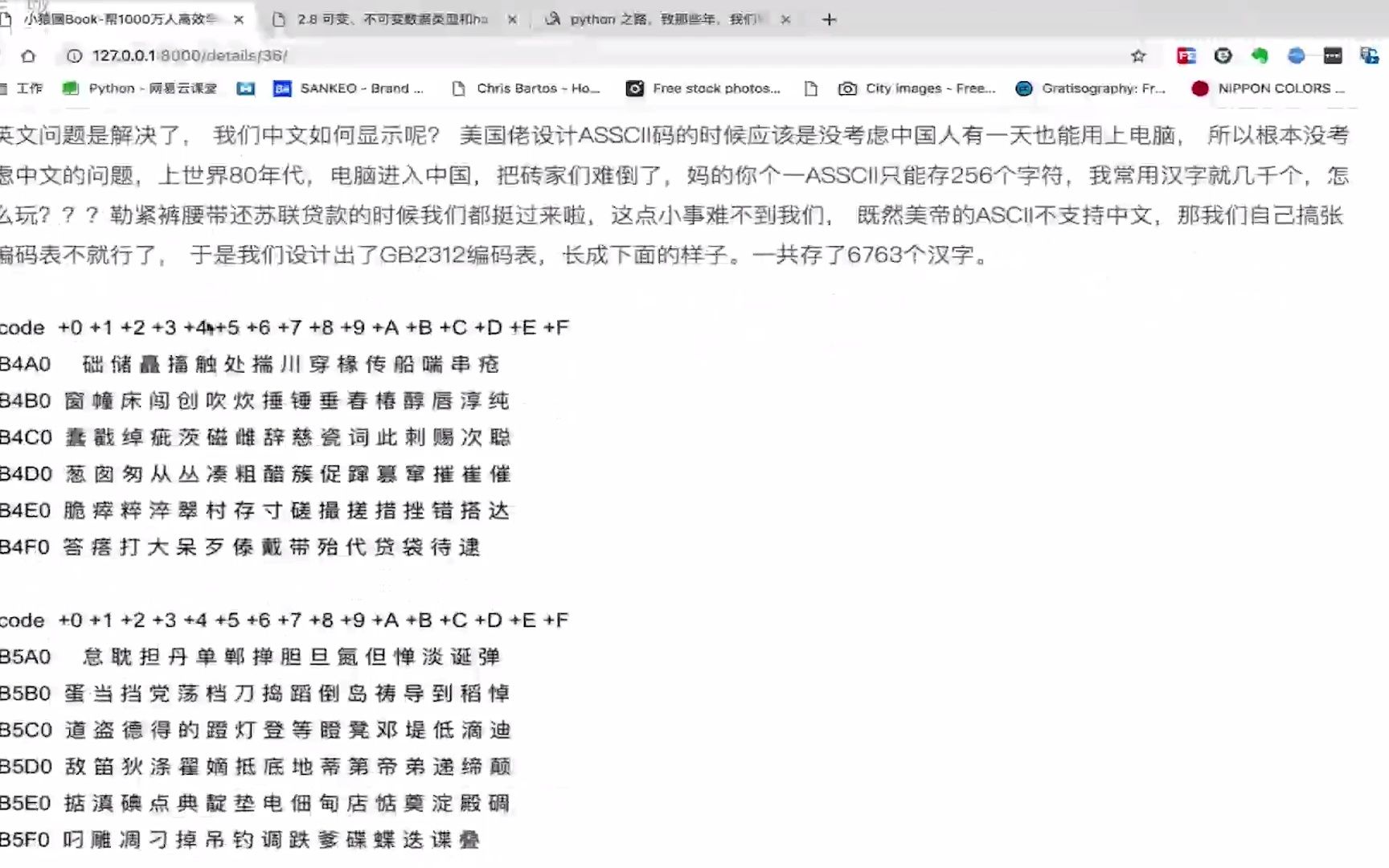Click the B4C0 row label
1389x868 pixels.
(26, 438)
